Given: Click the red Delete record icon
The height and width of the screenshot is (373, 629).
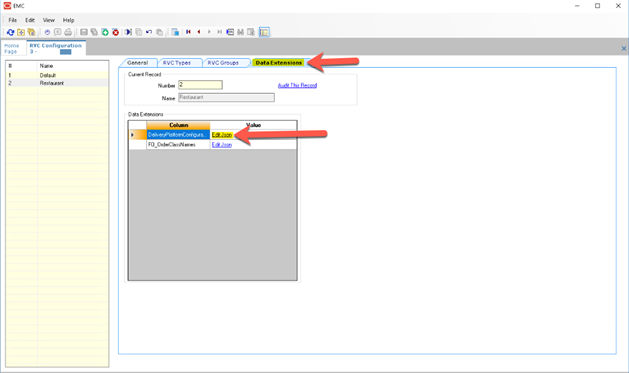Looking at the screenshot, I should (x=116, y=32).
